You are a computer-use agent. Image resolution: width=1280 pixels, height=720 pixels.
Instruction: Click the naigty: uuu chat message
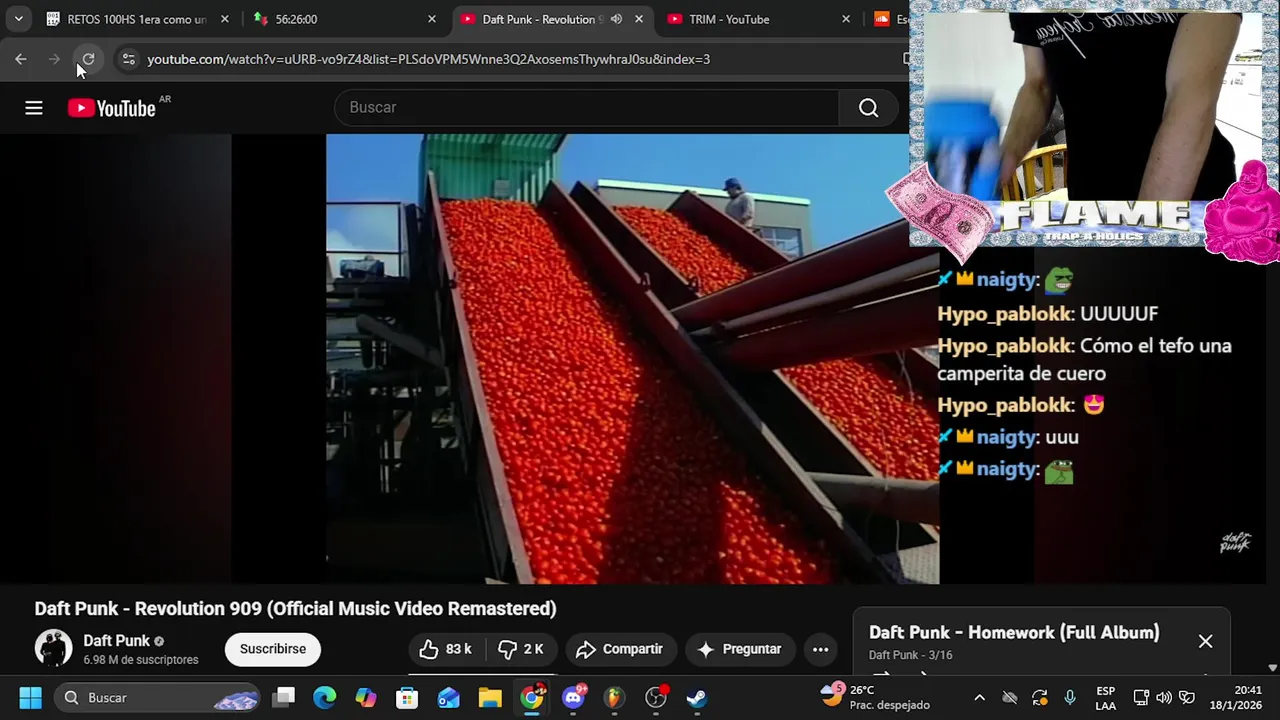tap(1008, 437)
